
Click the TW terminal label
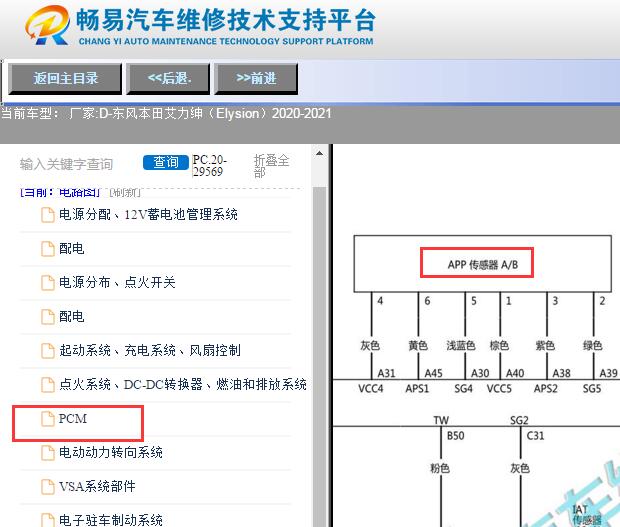(441, 420)
